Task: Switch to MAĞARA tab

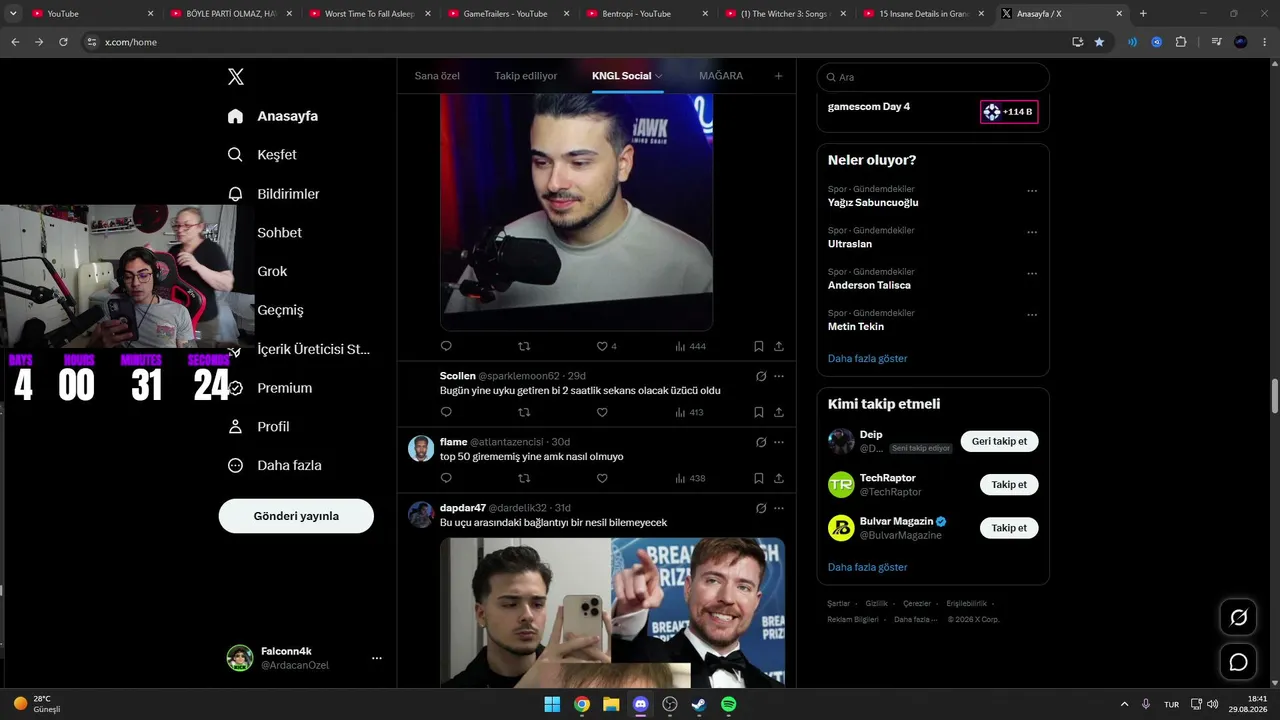Action: click(721, 76)
